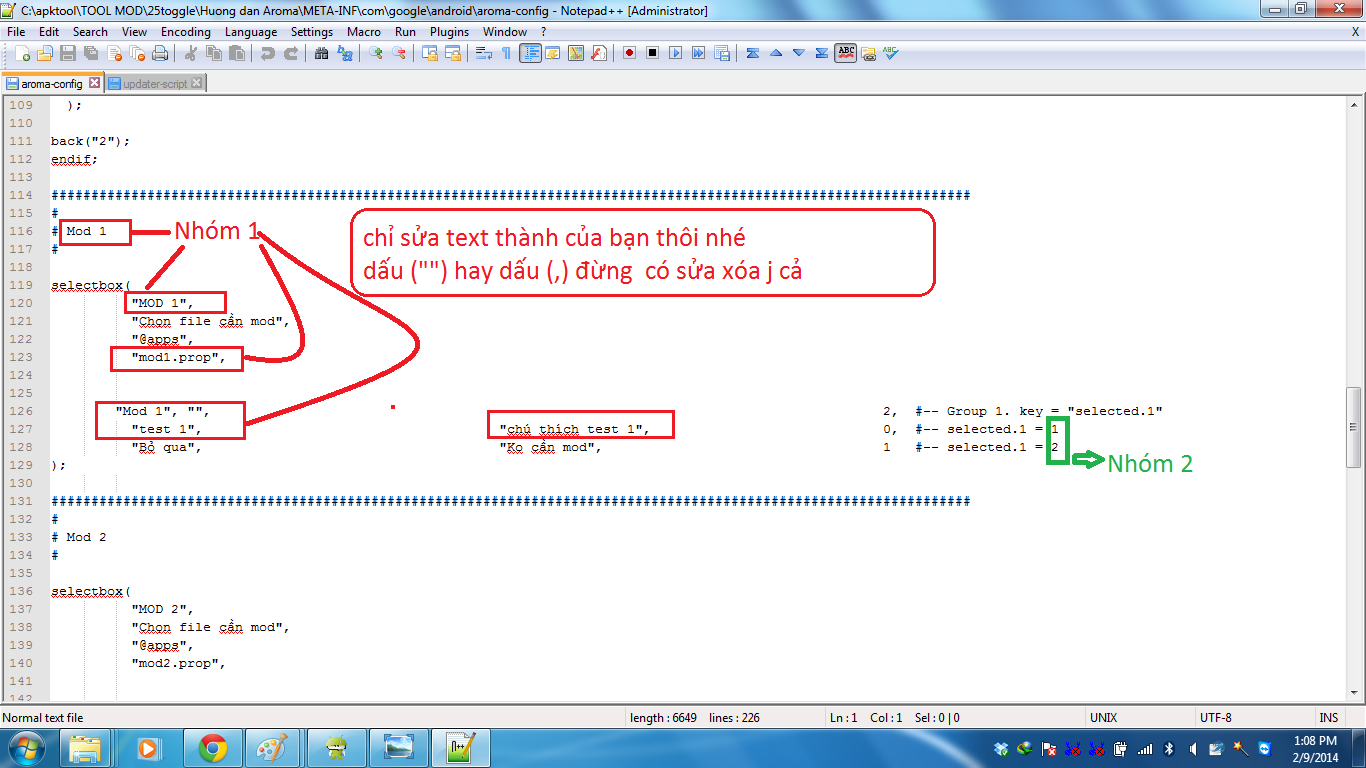Toggle the ABC spell-check auto-check button
The image size is (1366, 768).
click(845, 53)
